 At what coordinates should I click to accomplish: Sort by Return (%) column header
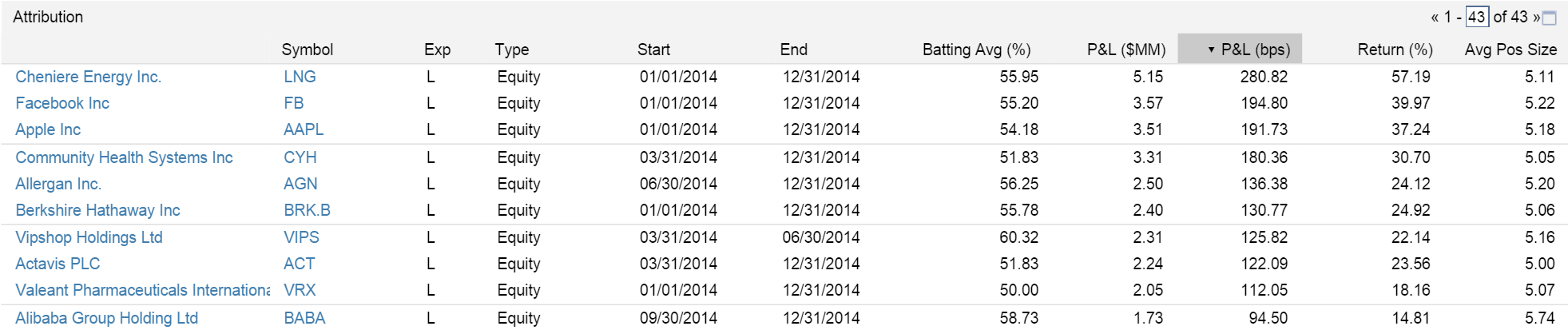(x=1395, y=50)
